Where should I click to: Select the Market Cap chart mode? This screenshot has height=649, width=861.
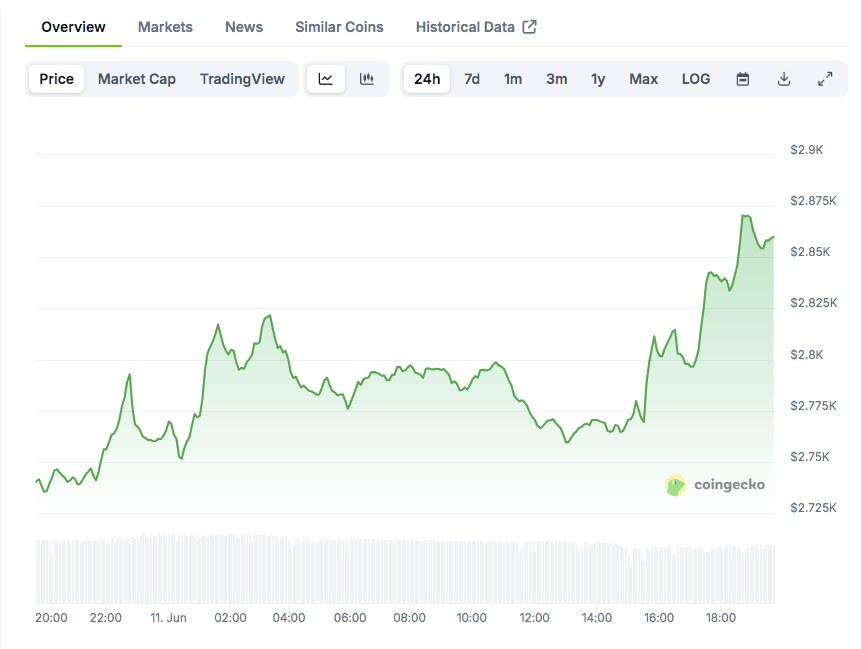[137, 79]
